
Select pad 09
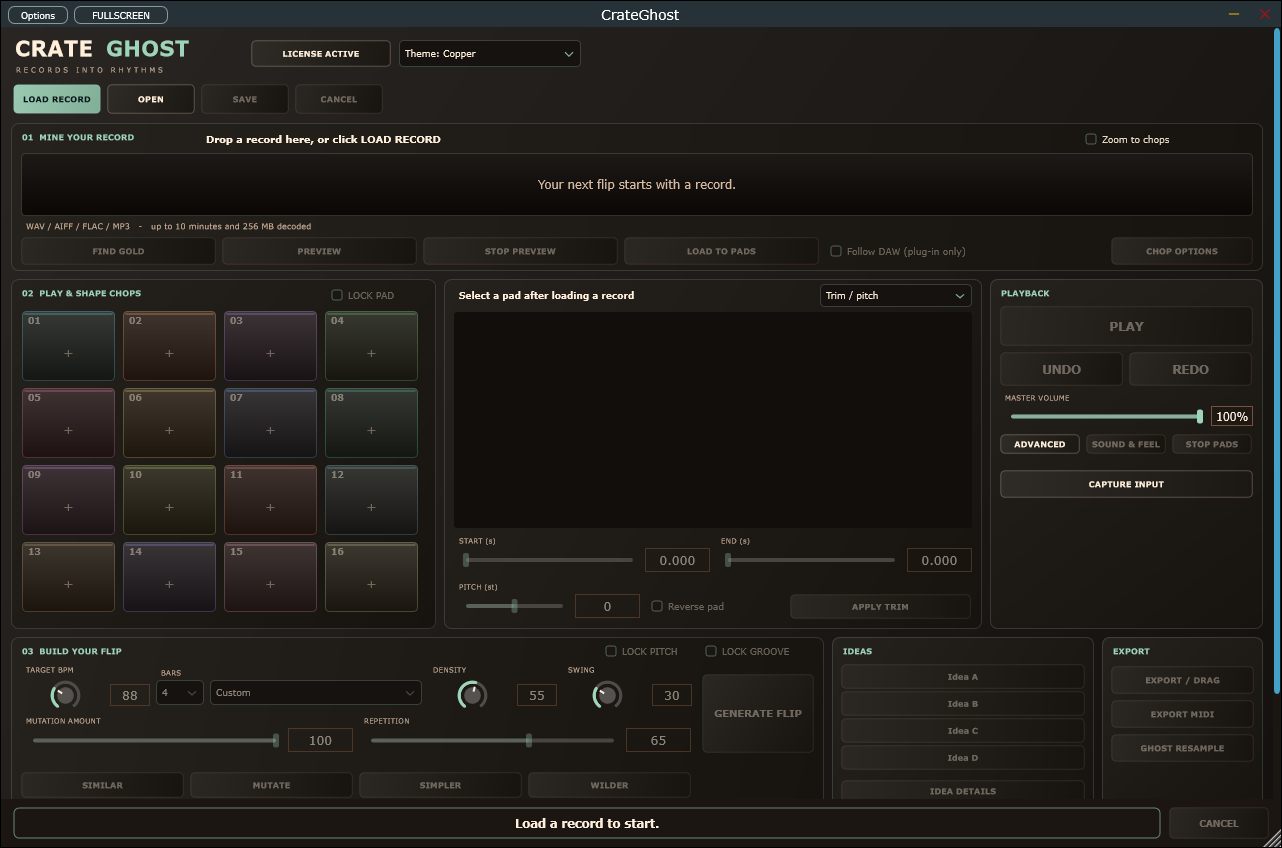(68, 500)
